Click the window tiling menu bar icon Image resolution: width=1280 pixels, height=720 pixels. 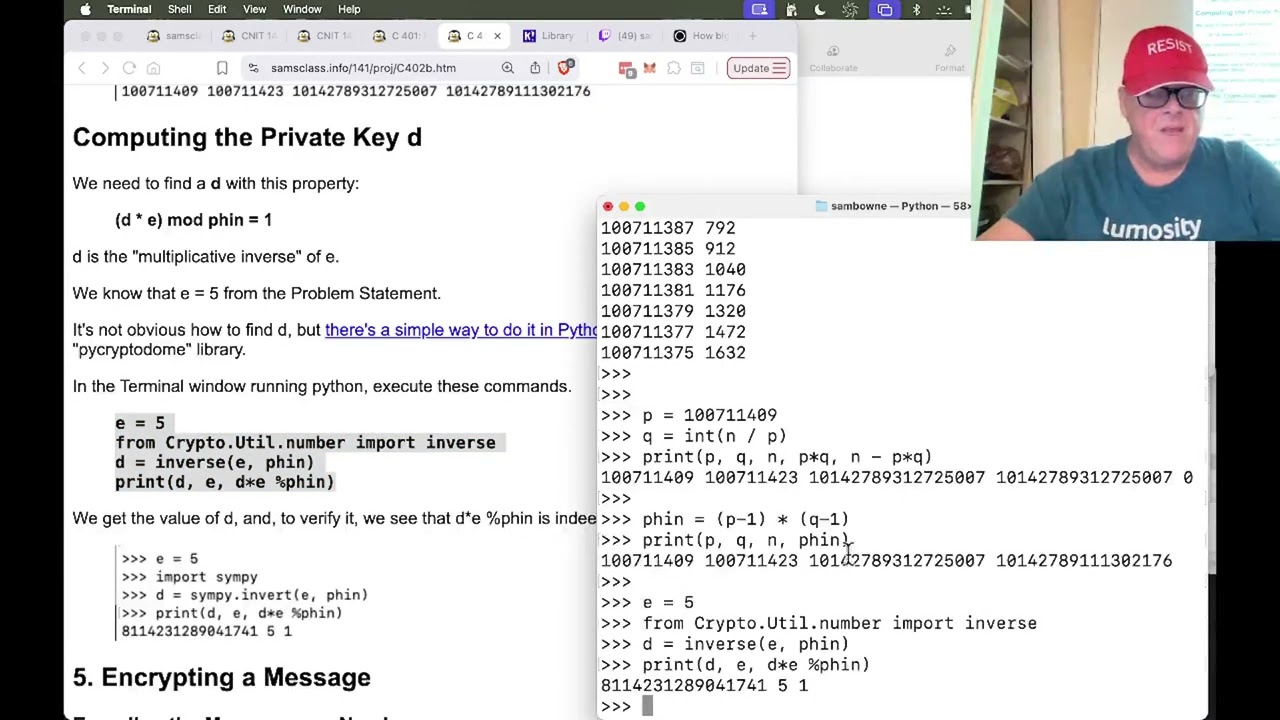(885, 10)
